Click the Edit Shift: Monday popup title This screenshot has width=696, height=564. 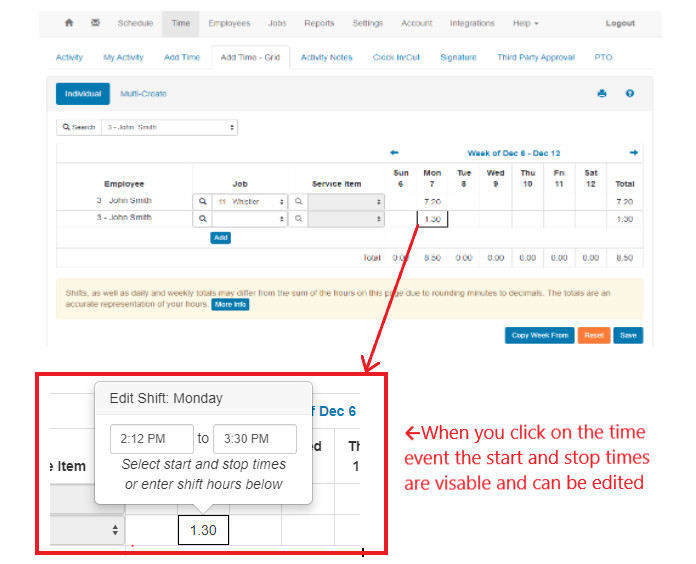click(166, 398)
